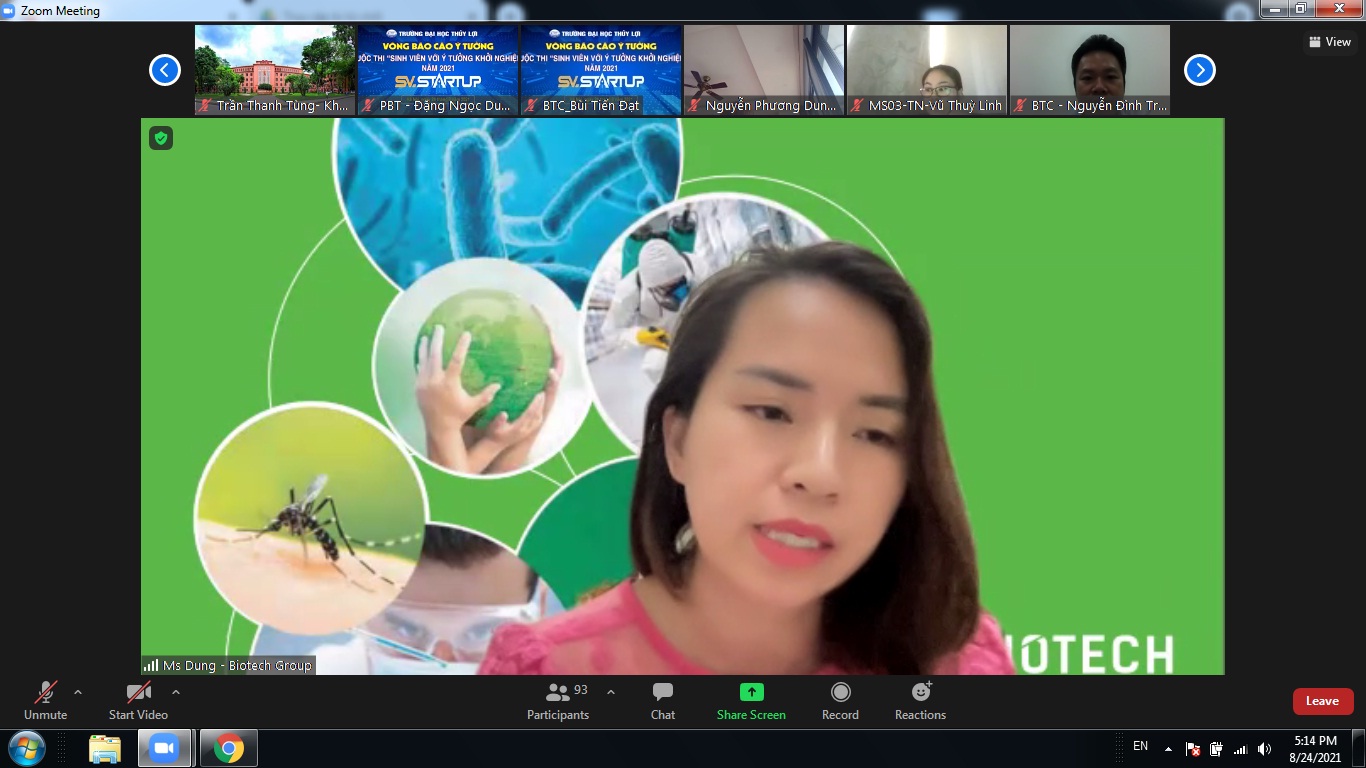Show hidden system tray icons
The height and width of the screenshot is (768, 1366).
click(x=1168, y=749)
